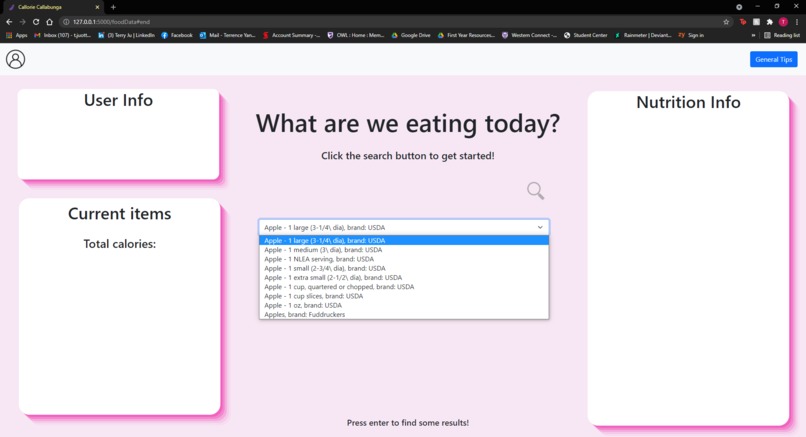Click the browser home icon
806x437 pixels.
49,22
